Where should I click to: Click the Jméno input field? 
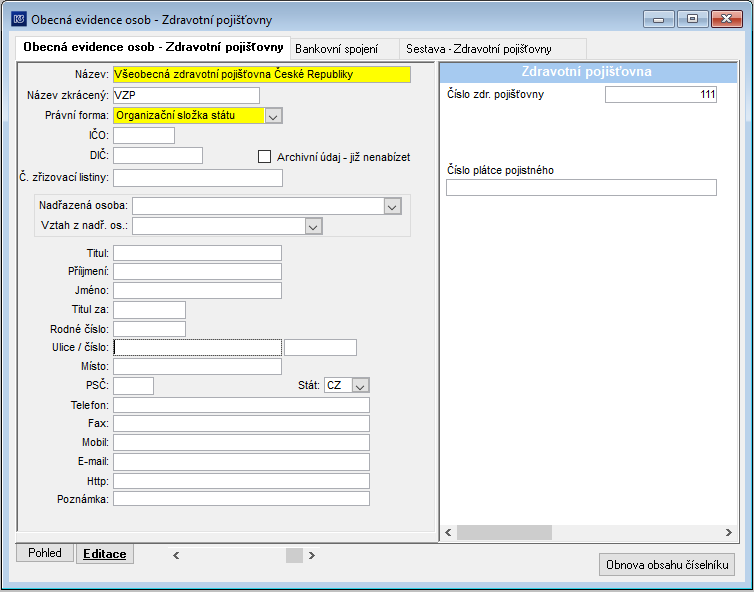tap(197, 290)
